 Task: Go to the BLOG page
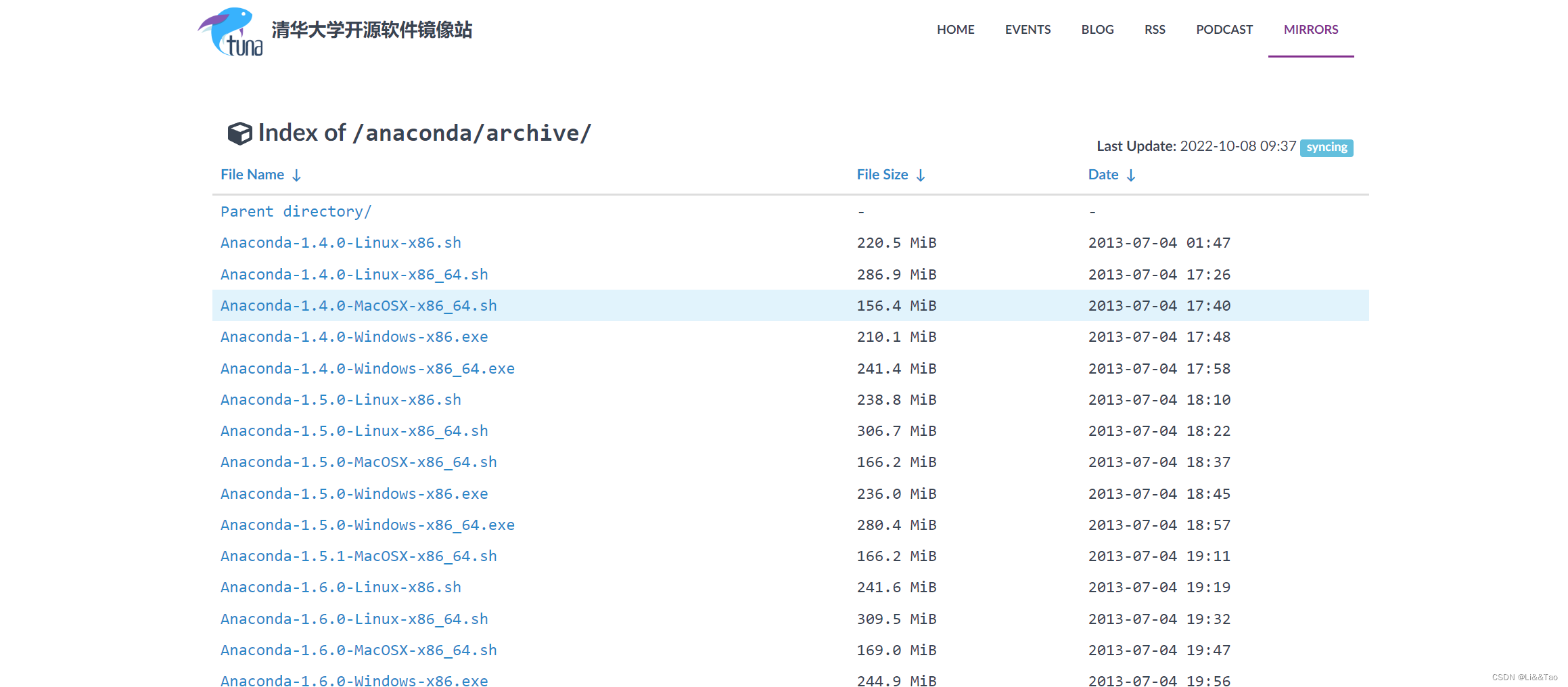coord(1097,29)
